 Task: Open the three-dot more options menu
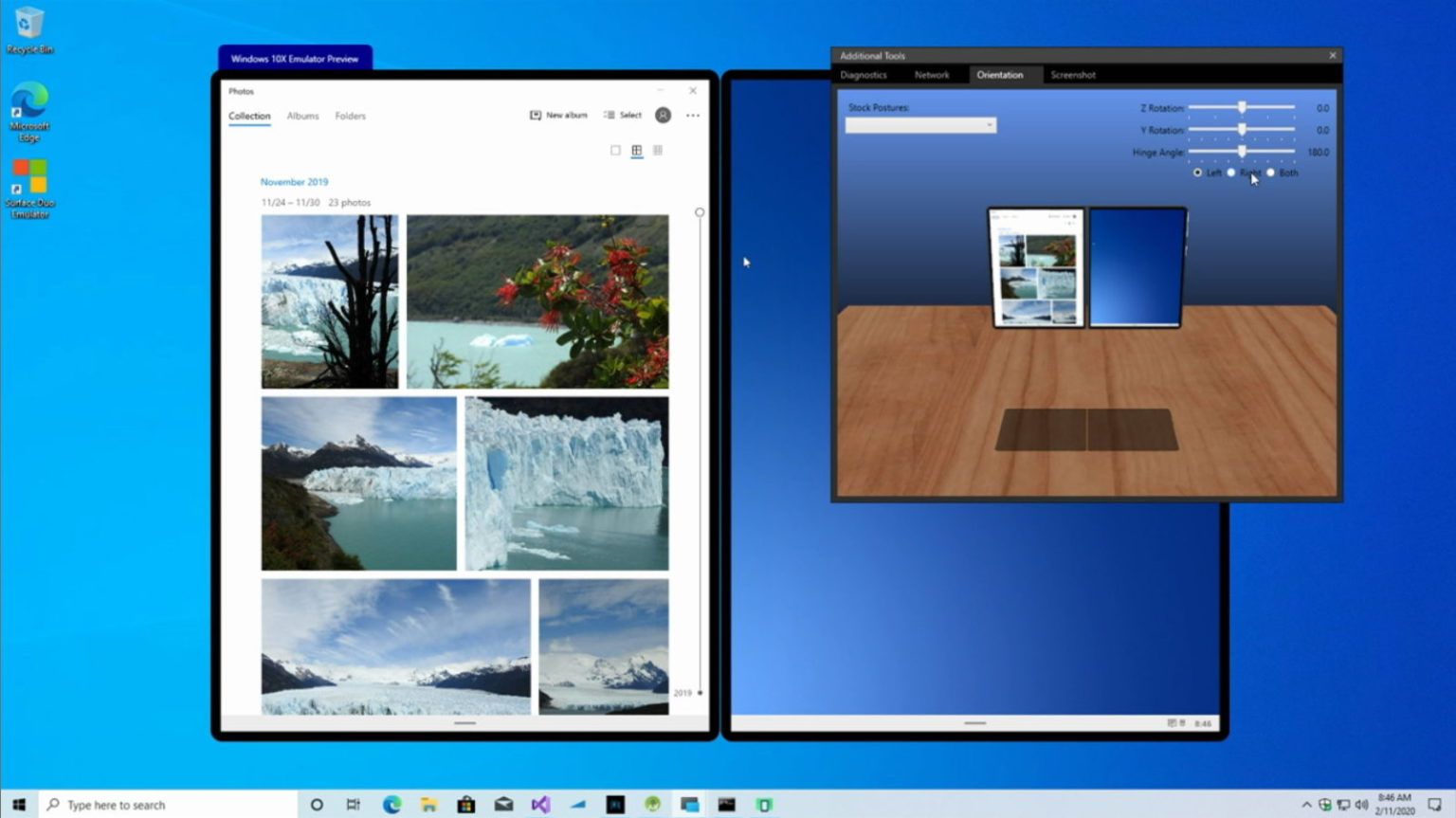pyautogui.click(x=693, y=116)
